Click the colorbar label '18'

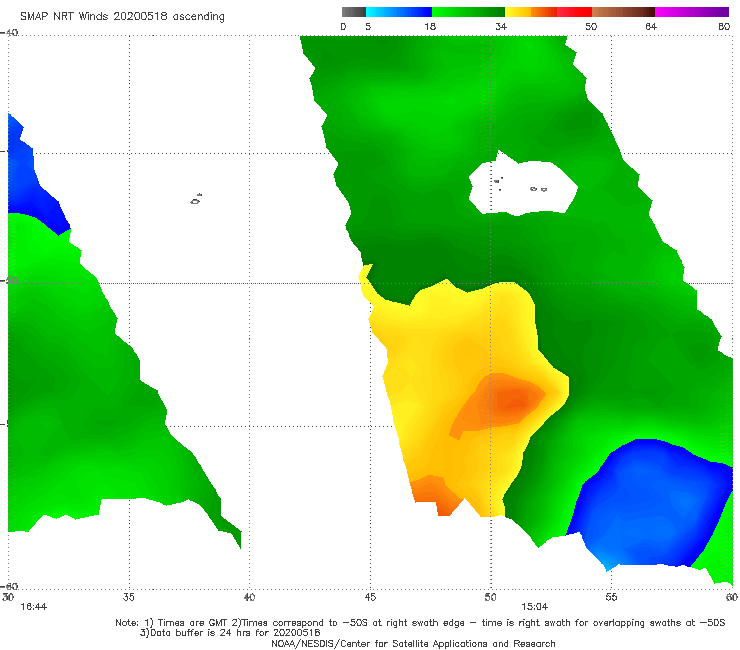click(x=430, y=26)
